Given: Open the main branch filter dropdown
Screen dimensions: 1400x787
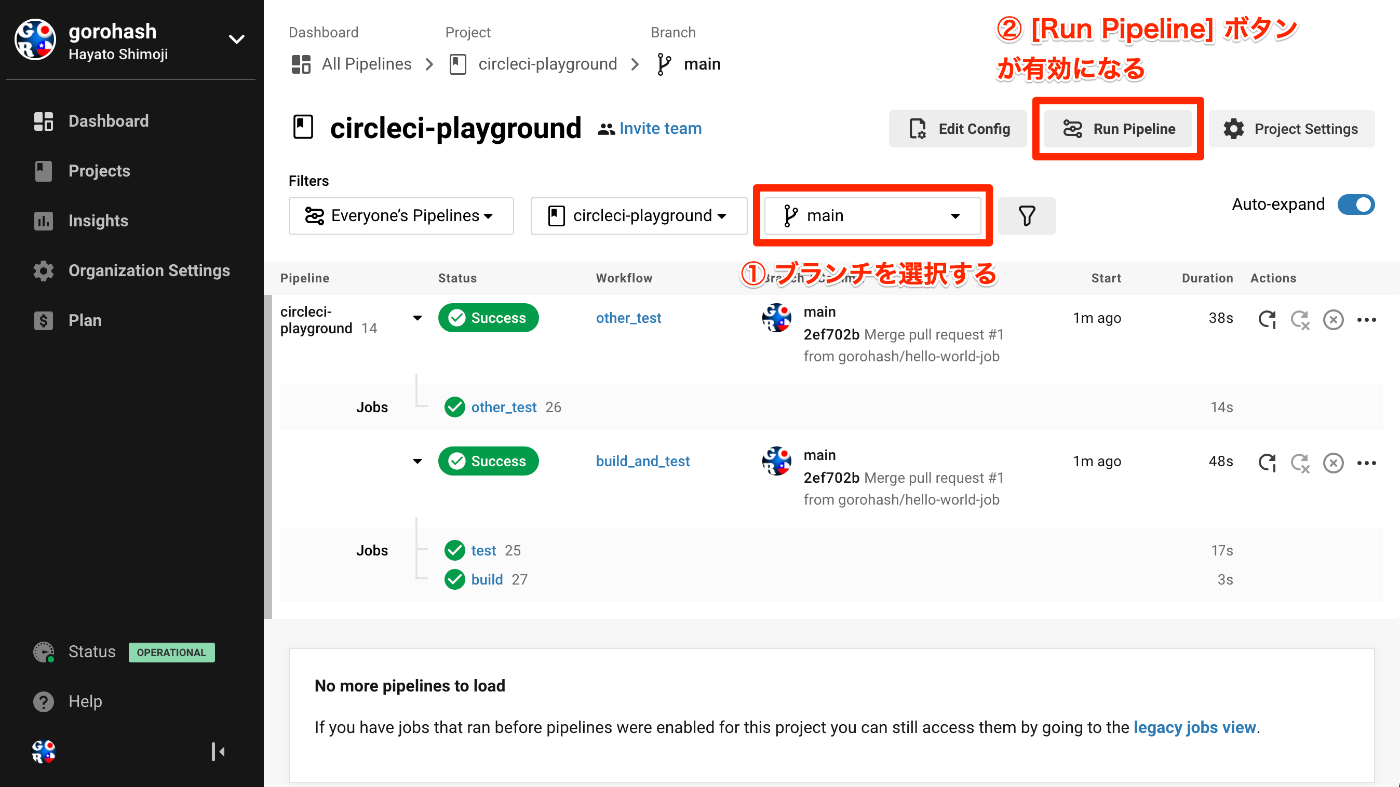Looking at the screenshot, I should point(872,216).
